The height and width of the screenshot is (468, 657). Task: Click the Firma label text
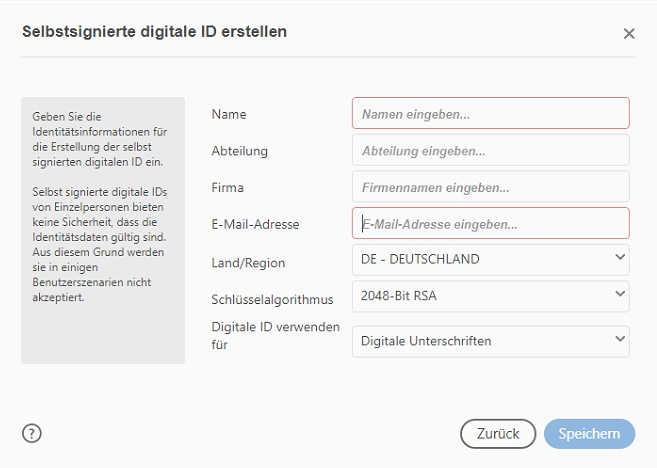[228, 187]
